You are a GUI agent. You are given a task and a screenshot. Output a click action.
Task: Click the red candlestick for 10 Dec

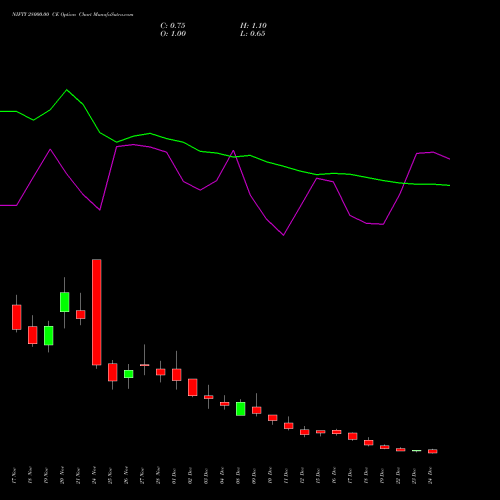(273, 418)
